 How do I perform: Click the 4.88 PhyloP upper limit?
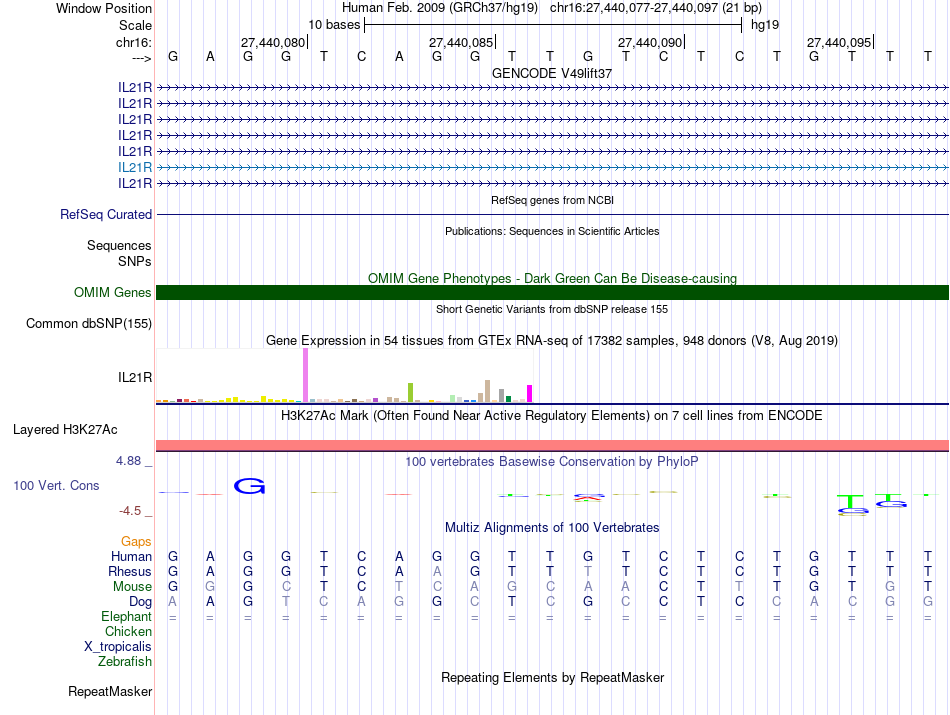click(x=129, y=461)
